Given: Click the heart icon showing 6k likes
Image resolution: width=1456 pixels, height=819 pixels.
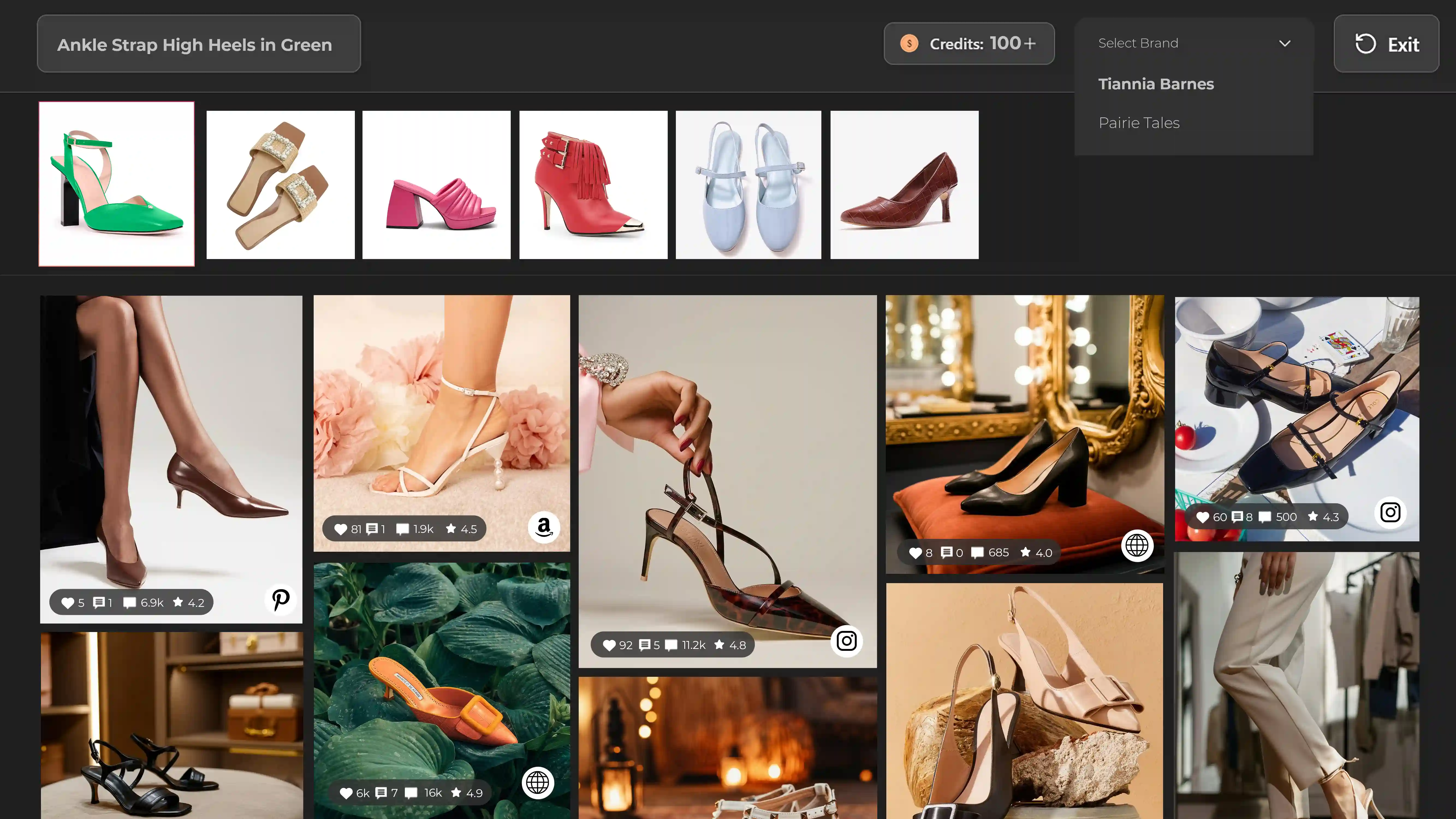Looking at the screenshot, I should tap(346, 793).
